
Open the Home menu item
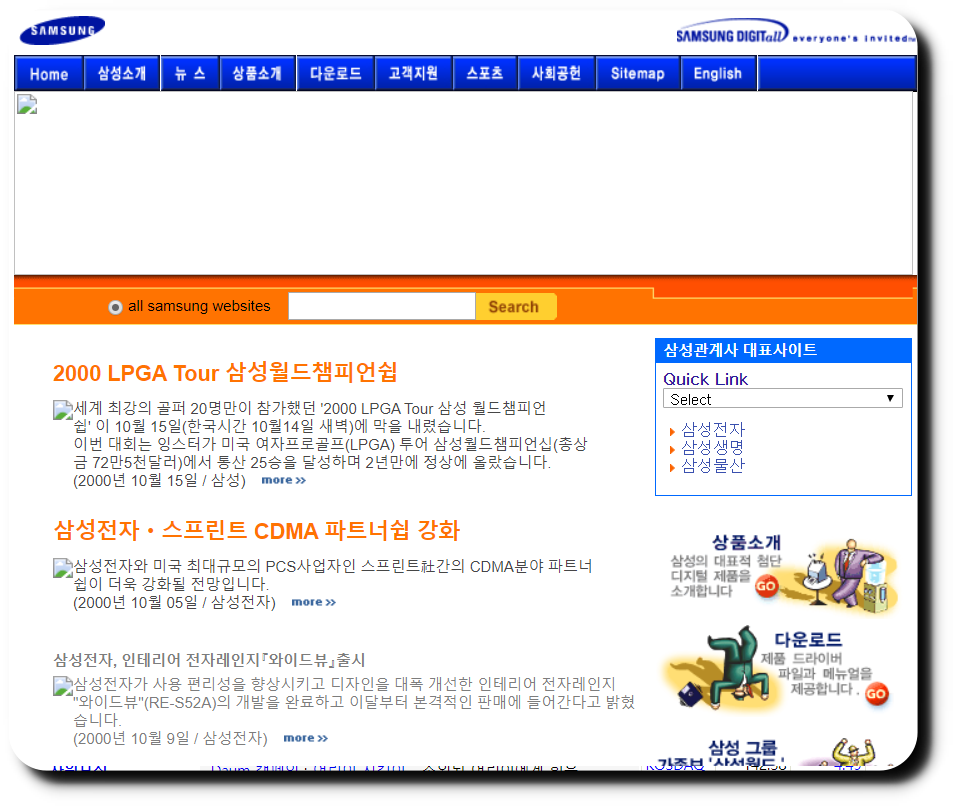click(x=49, y=74)
